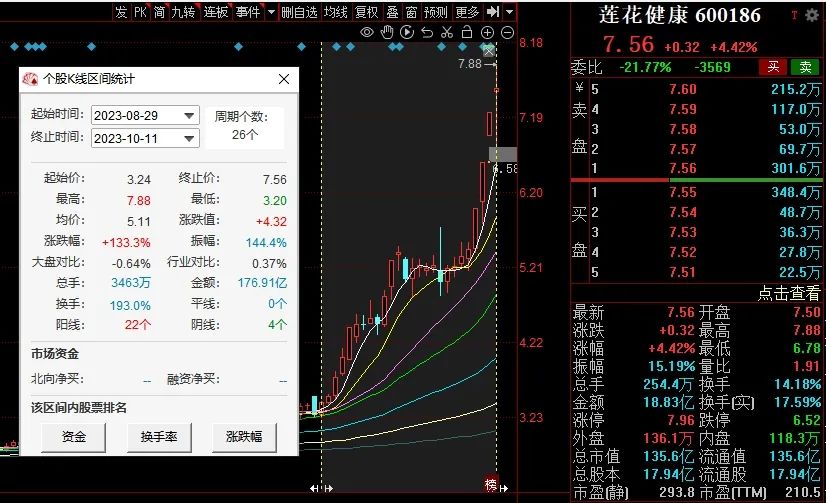
Task: Click the right range handle arrow
Action: click(x=504, y=489)
